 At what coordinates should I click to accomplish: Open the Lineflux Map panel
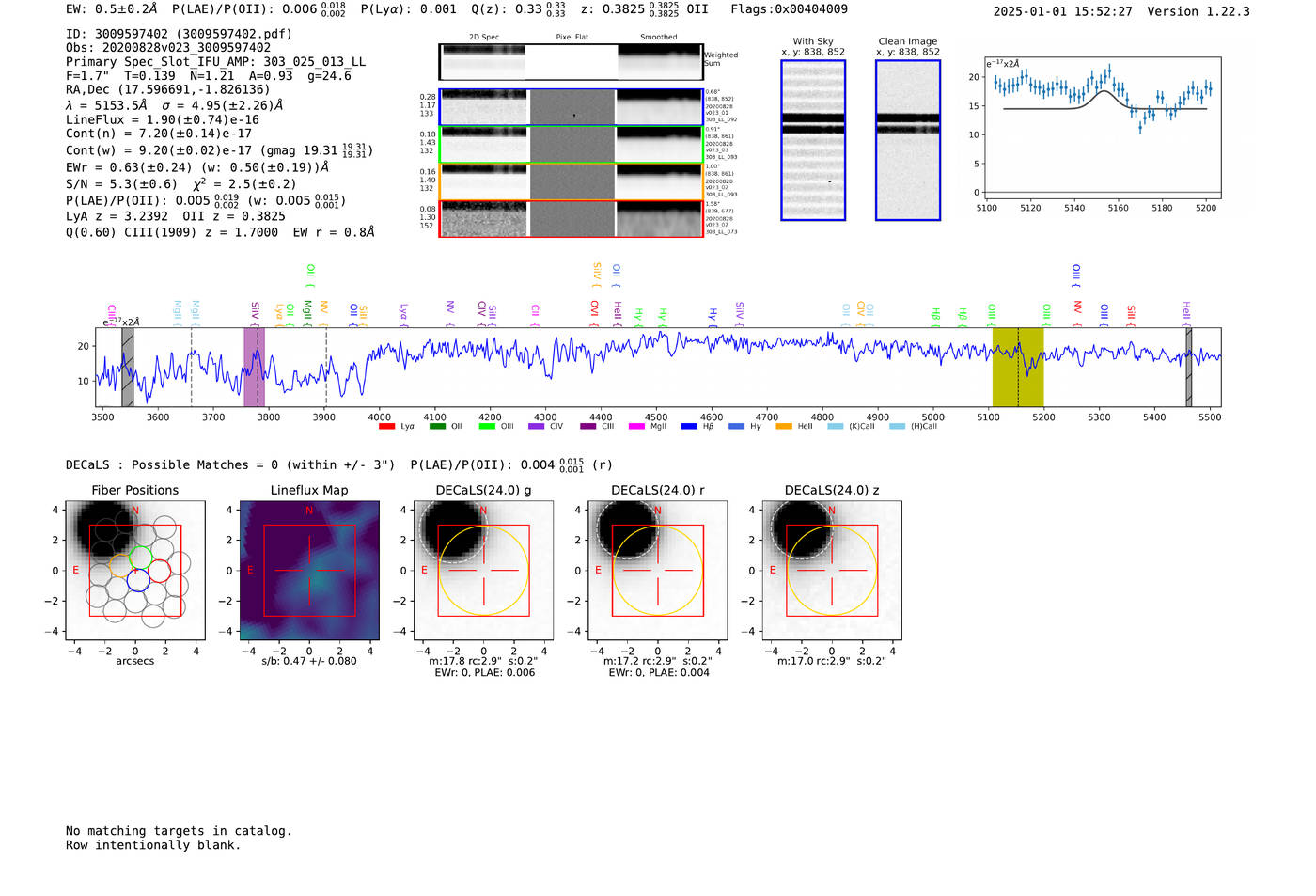309,570
